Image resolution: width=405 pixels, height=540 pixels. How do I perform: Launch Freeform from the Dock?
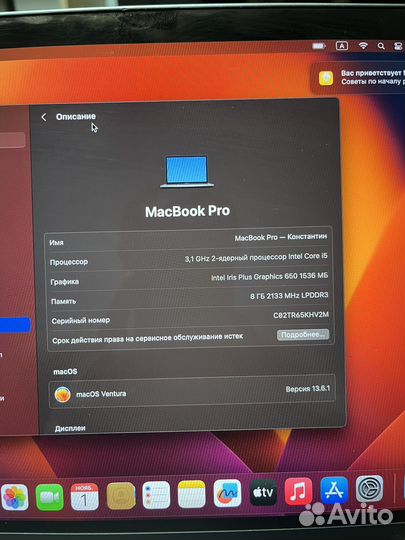(x=227, y=493)
